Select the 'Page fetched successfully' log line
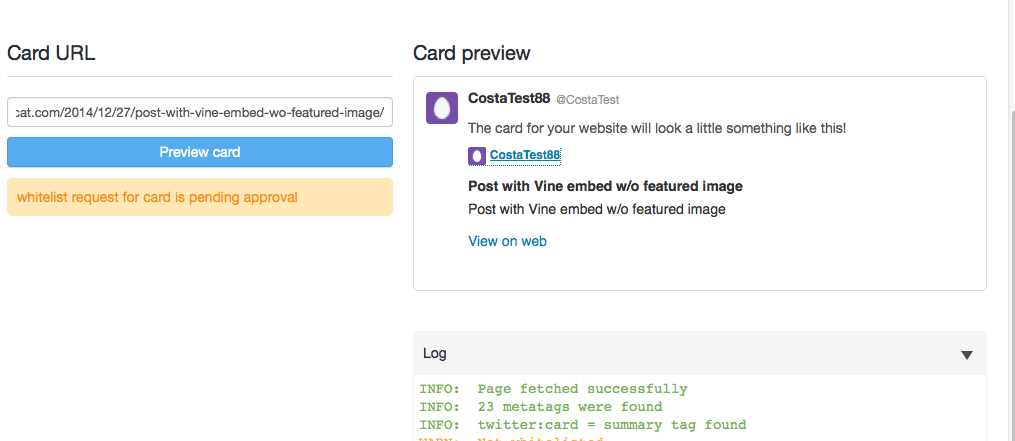Image resolution: width=1015 pixels, height=441 pixels. (x=553, y=389)
